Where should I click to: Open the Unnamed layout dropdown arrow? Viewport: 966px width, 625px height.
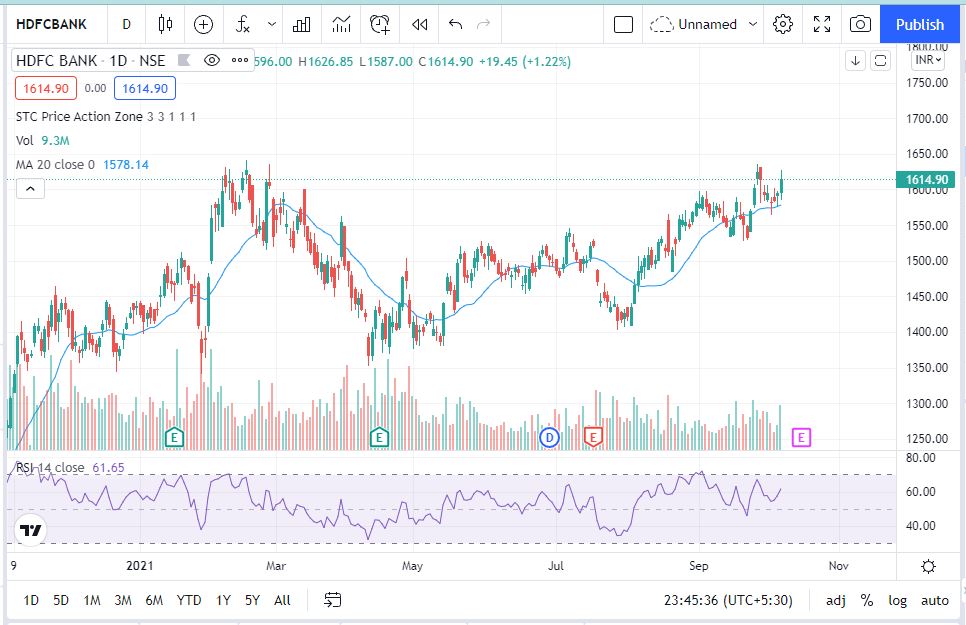753,24
